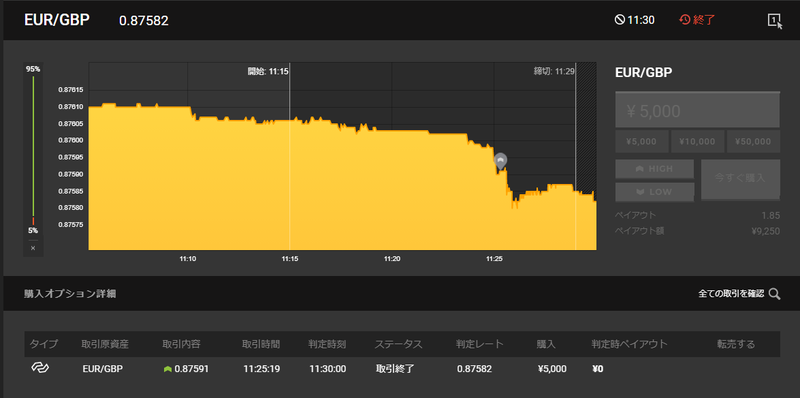The height and width of the screenshot is (398, 800).
Task: Click the タイプ column header
Action: click(44, 344)
